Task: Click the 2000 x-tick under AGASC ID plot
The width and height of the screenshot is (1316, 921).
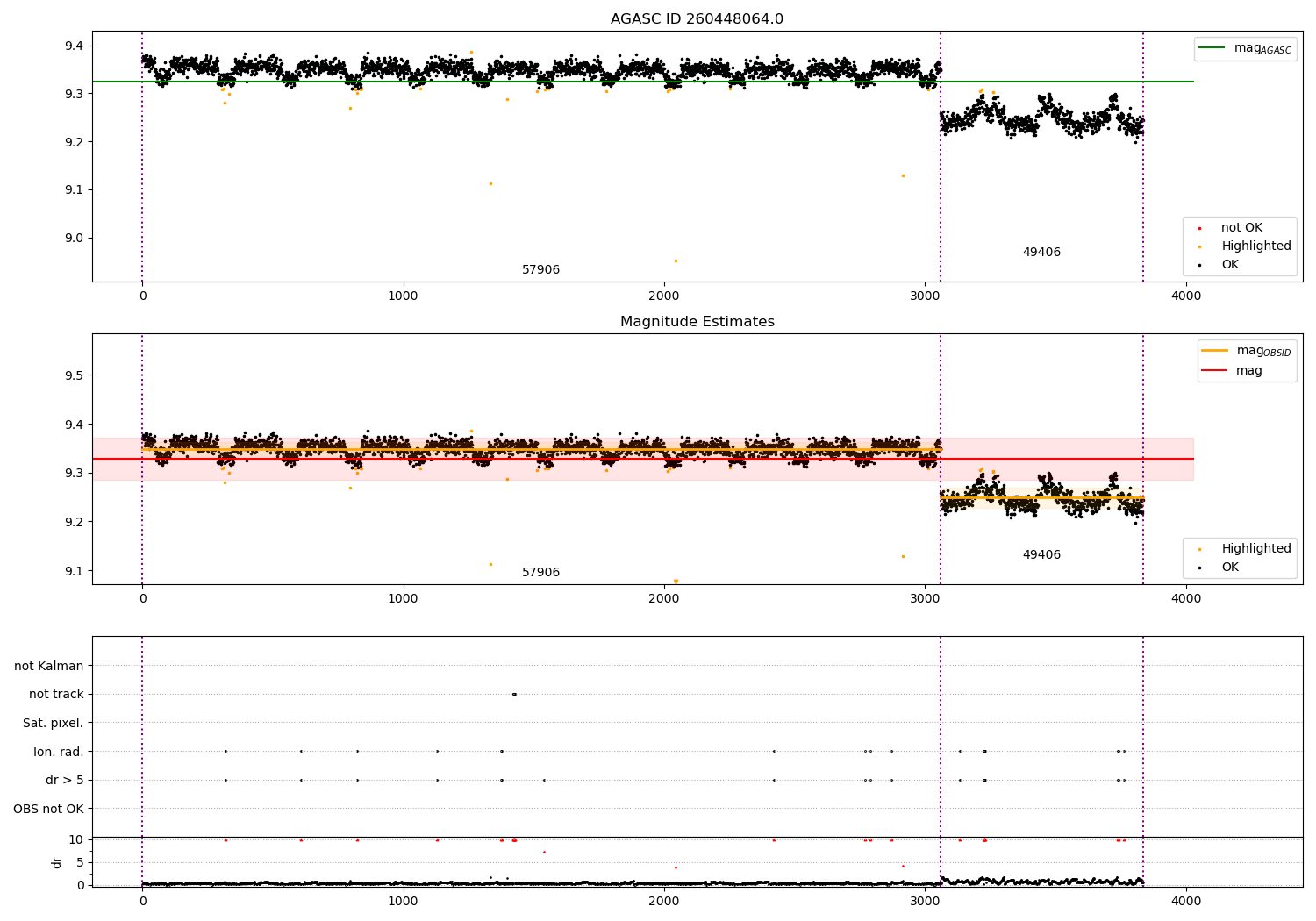Action: click(664, 296)
